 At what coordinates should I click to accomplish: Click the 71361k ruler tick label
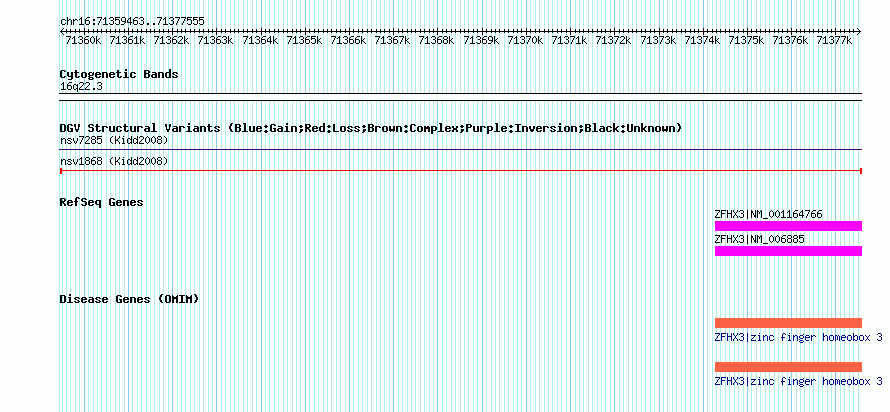[127, 40]
